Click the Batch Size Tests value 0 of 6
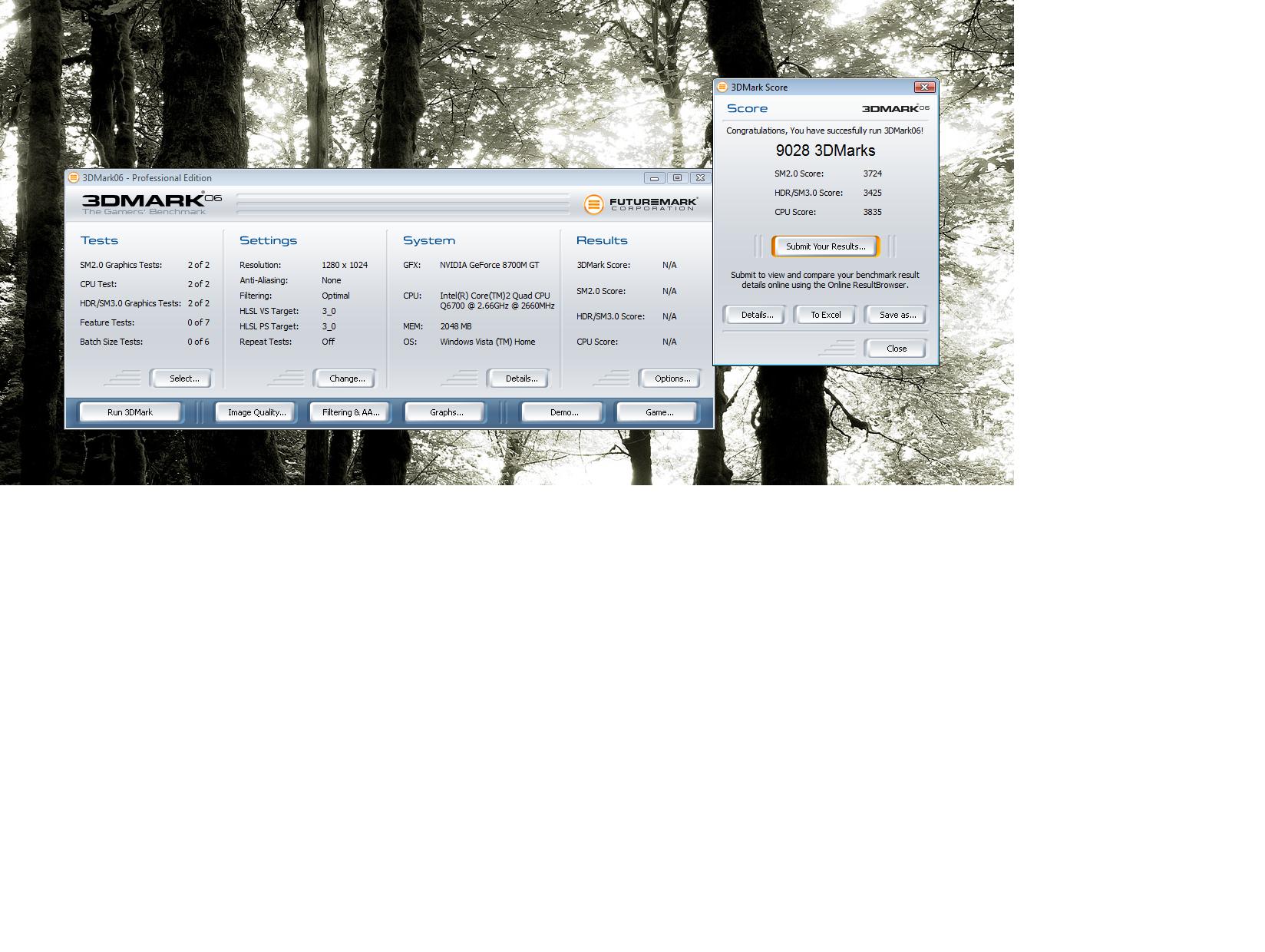This screenshot has width=1265, height=952. (x=198, y=342)
